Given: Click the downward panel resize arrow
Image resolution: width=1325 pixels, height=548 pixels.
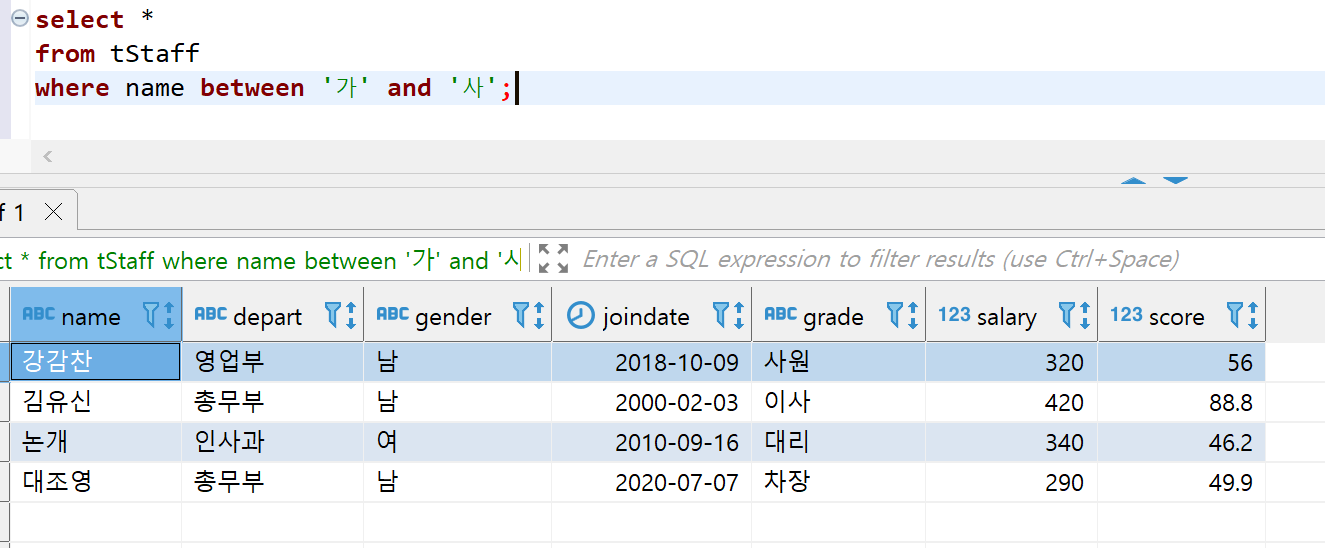Looking at the screenshot, I should (x=1175, y=181).
